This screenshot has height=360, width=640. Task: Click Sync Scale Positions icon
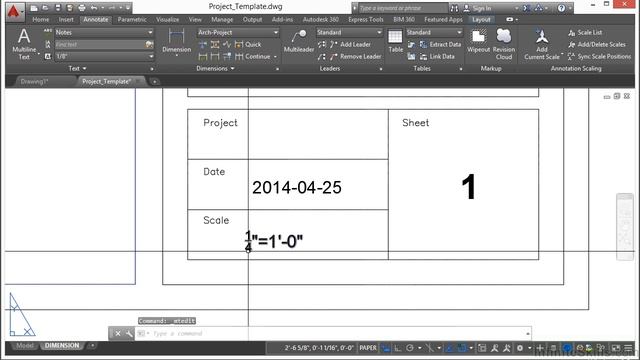[571, 56]
